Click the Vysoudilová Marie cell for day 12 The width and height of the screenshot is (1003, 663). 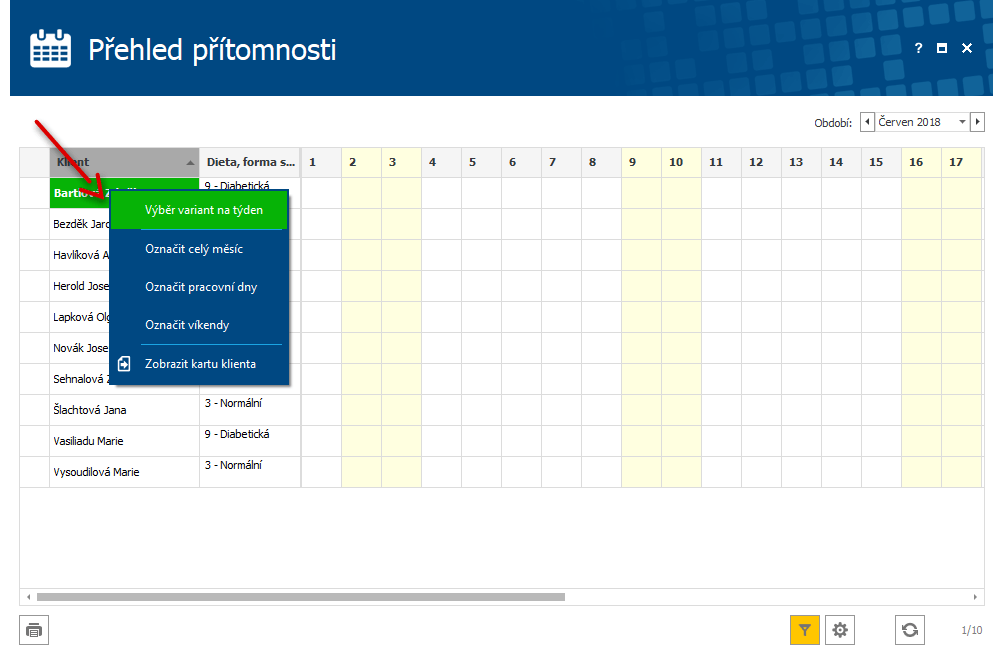pyautogui.click(x=761, y=472)
